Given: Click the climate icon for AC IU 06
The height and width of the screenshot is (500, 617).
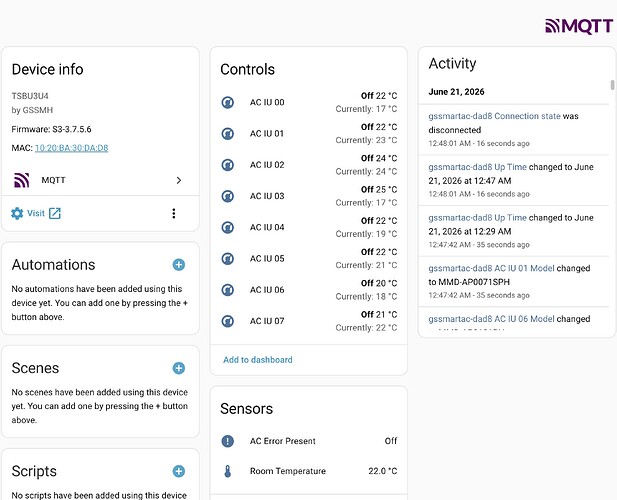Looking at the screenshot, I should (x=227, y=290).
